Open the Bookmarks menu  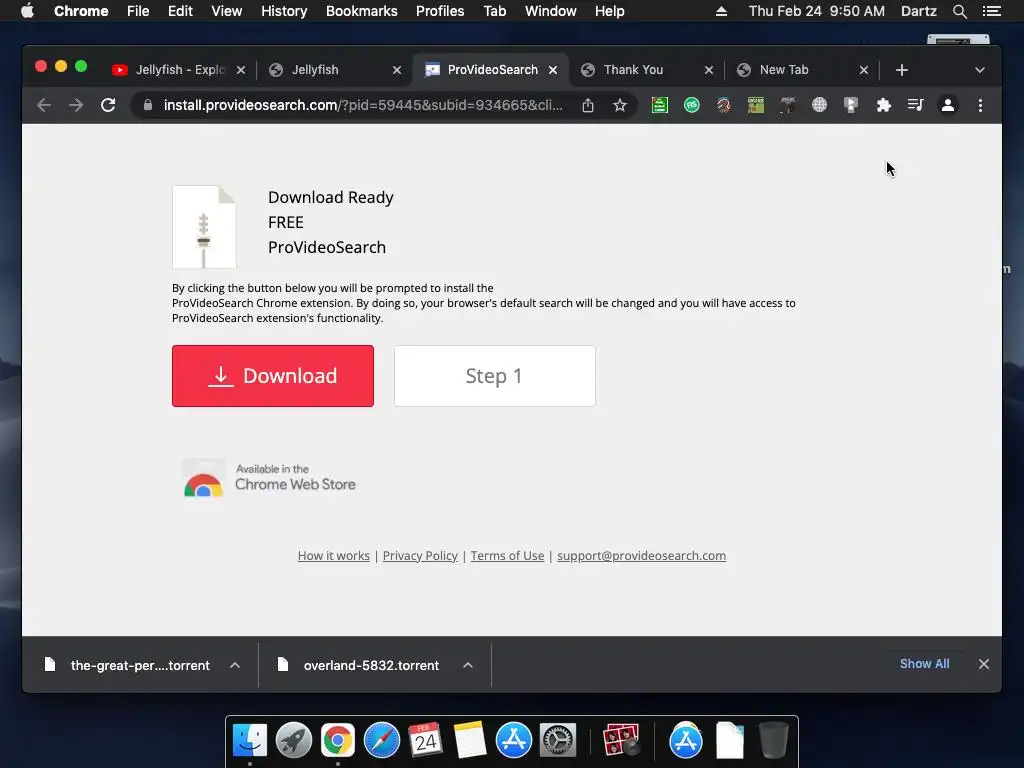pos(362,11)
